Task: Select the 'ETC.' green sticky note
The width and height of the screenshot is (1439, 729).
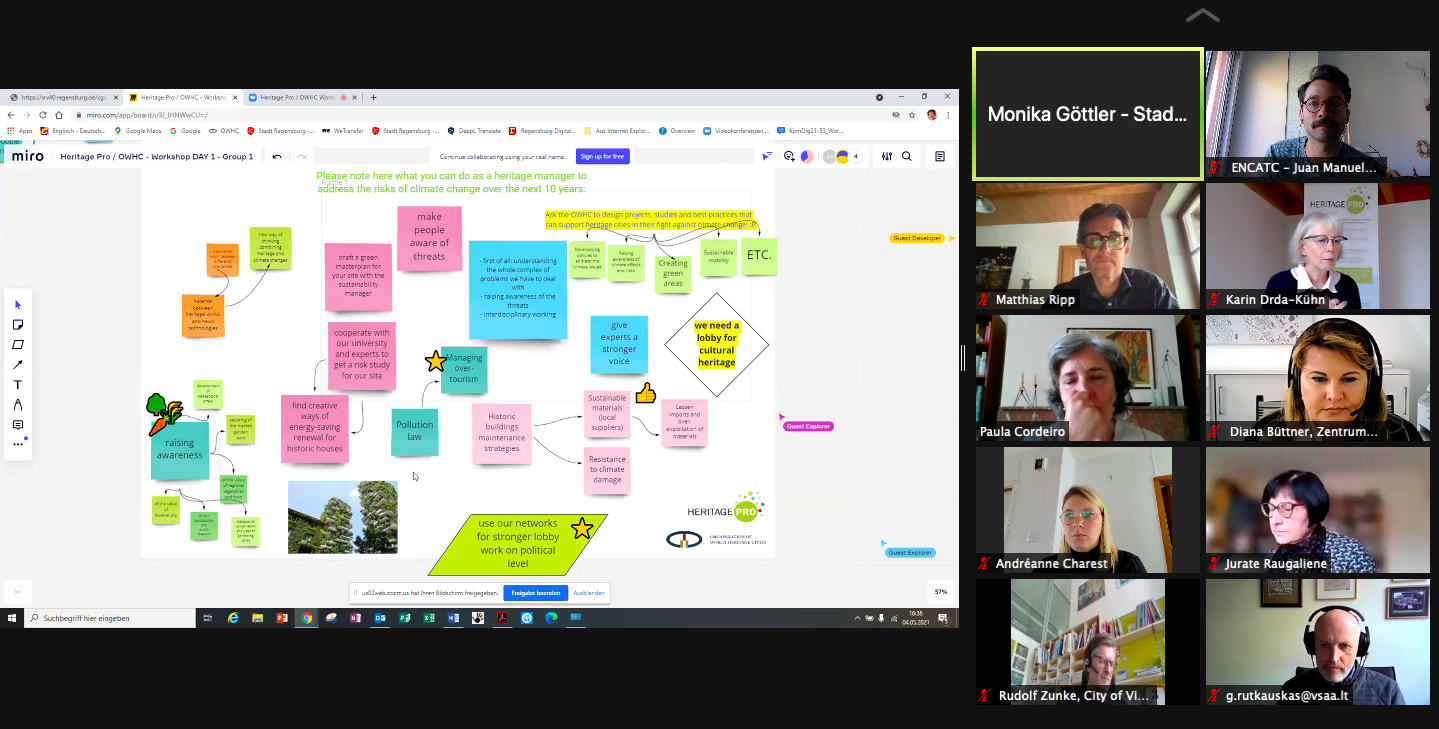Action: pos(759,256)
